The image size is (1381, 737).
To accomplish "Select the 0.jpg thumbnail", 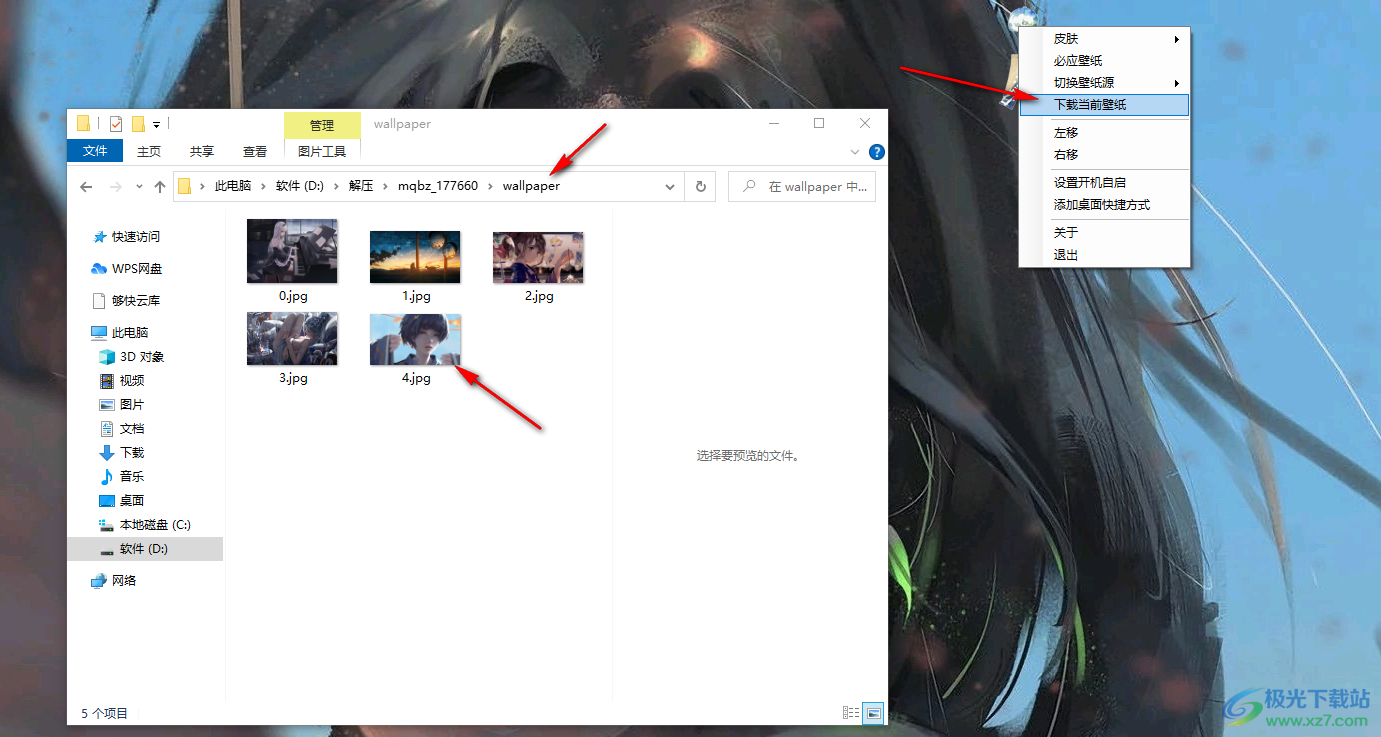I will (x=292, y=251).
